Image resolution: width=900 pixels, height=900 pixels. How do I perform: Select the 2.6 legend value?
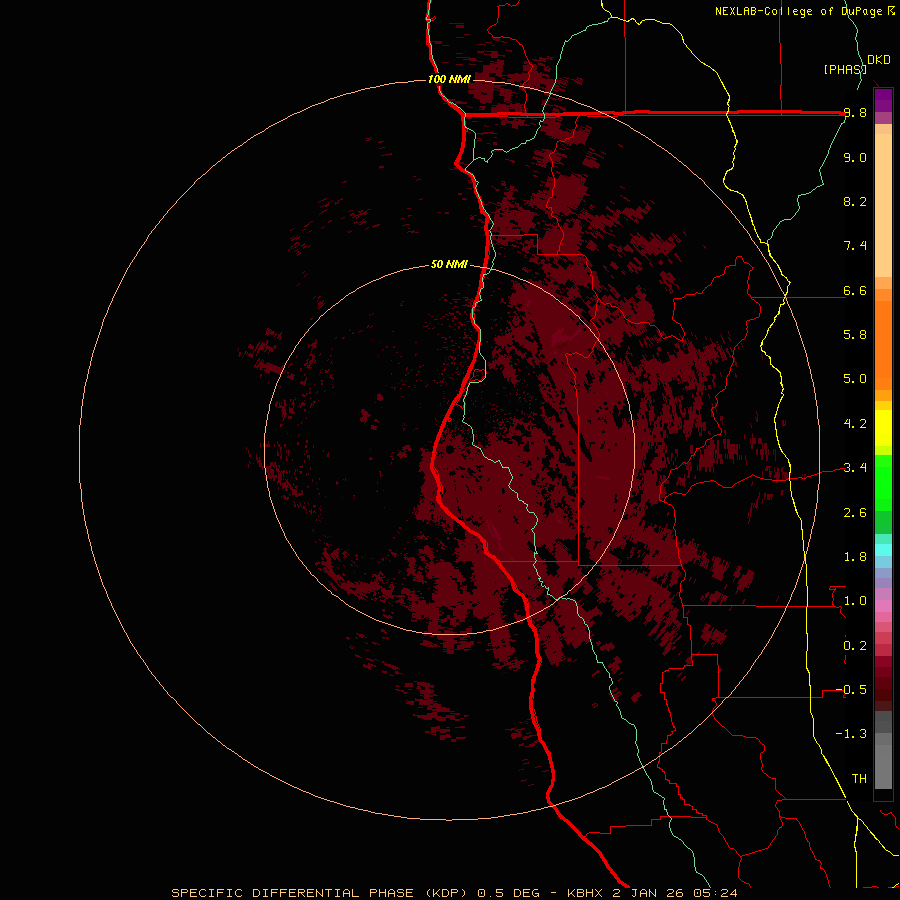click(855, 513)
